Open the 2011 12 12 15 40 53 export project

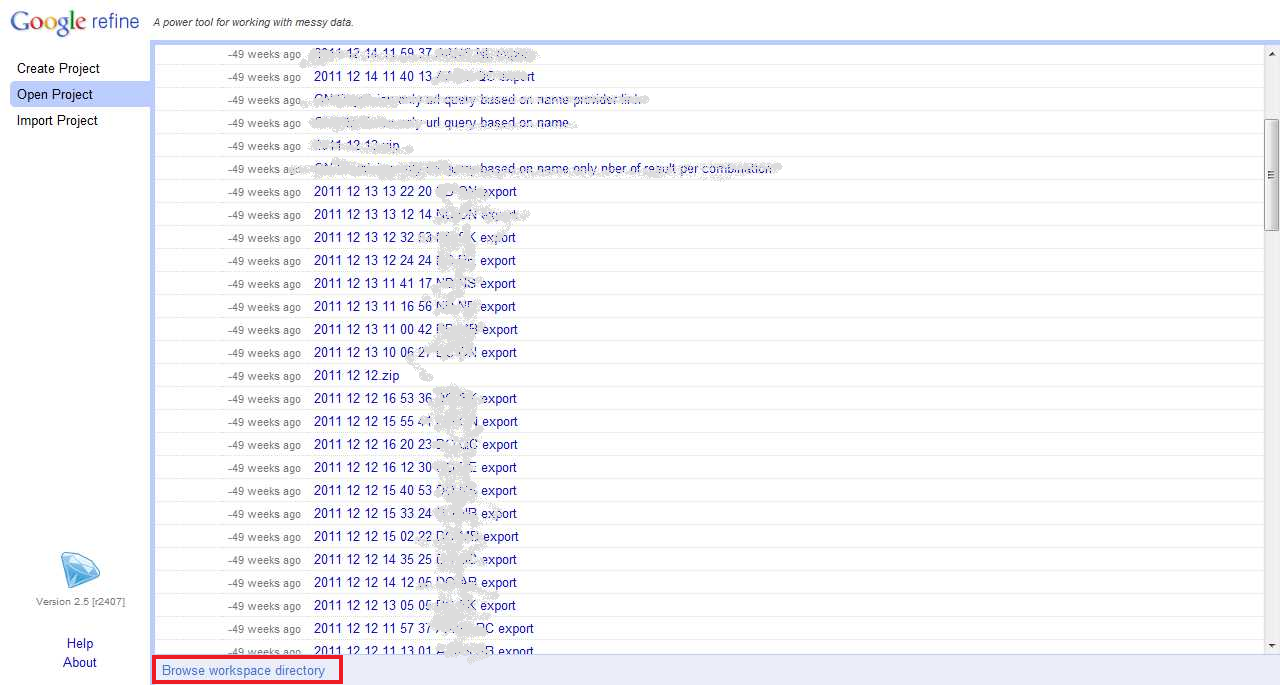pyautogui.click(x=416, y=490)
